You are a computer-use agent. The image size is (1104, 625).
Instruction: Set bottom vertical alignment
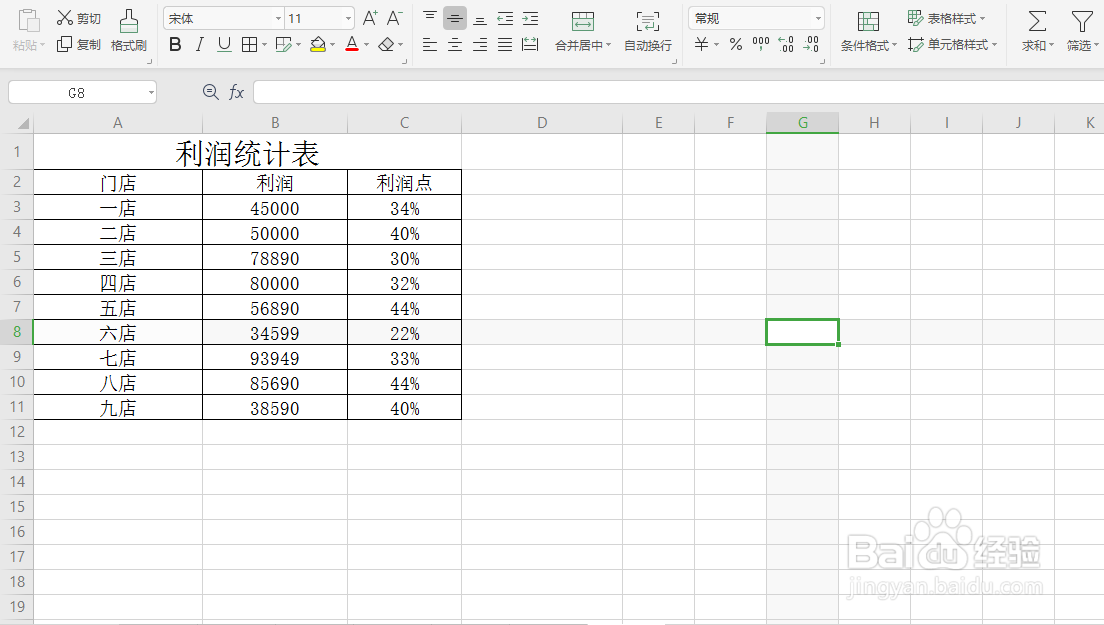point(480,18)
